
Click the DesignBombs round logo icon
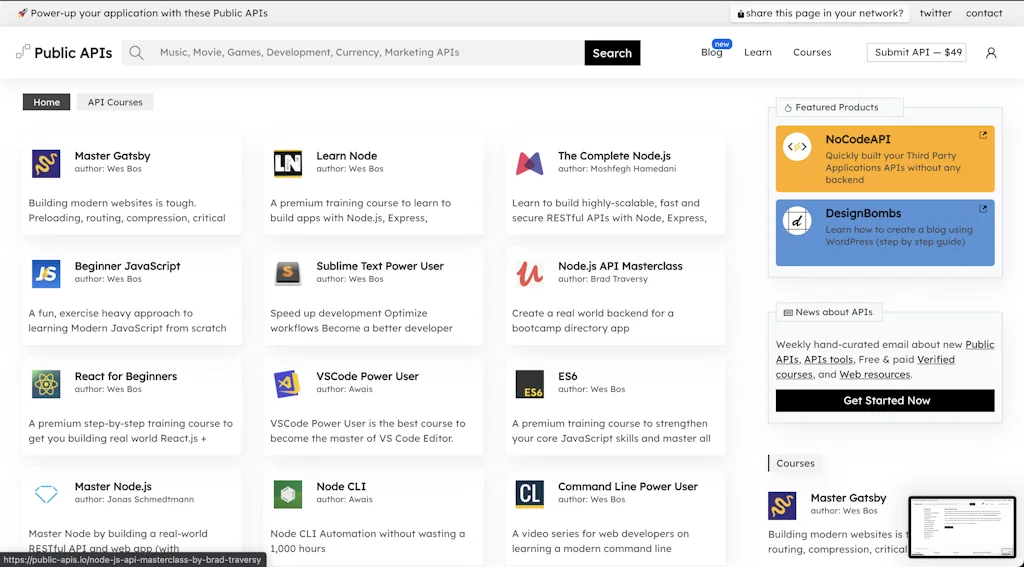tap(797, 221)
